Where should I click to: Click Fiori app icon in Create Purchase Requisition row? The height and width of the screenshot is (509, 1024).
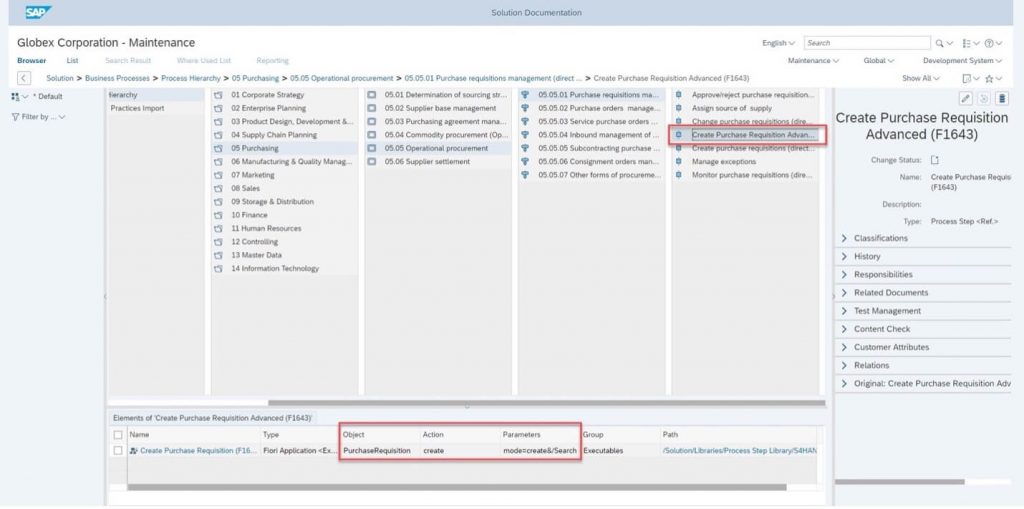click(x=134, y=451)
